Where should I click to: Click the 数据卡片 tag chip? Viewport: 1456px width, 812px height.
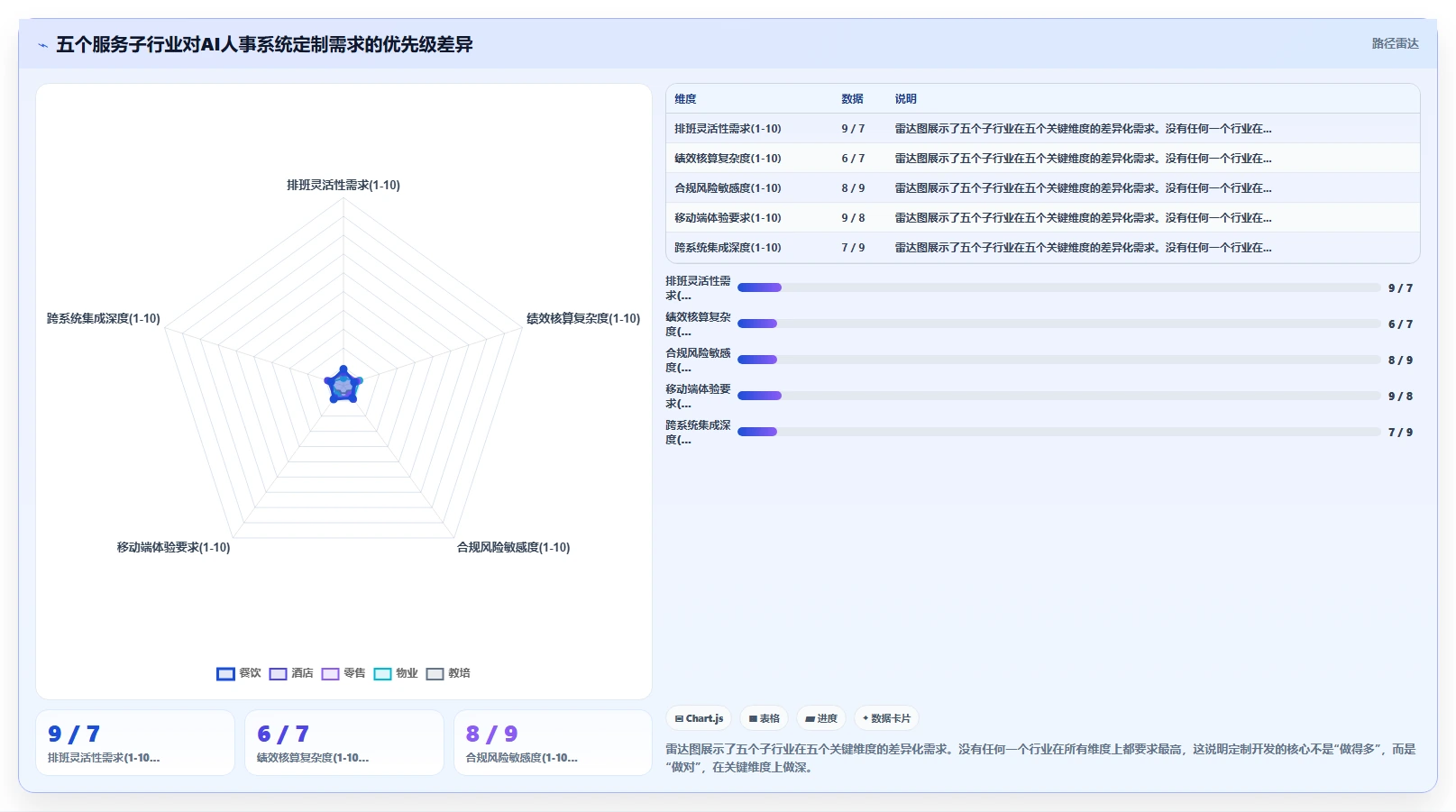click(886, 718)
